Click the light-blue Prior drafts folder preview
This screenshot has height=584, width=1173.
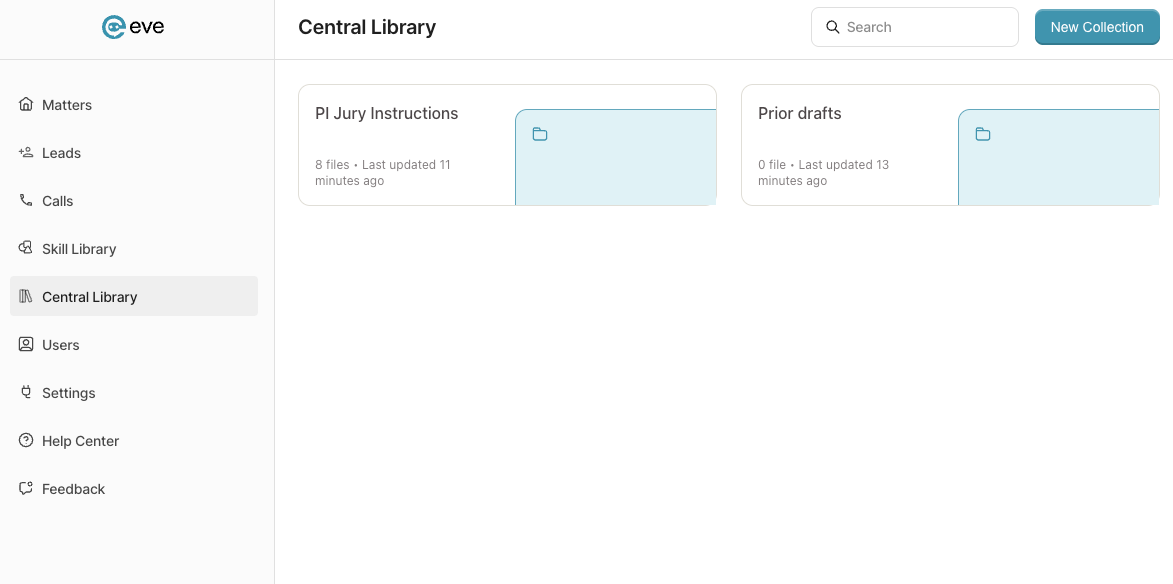1059,158
